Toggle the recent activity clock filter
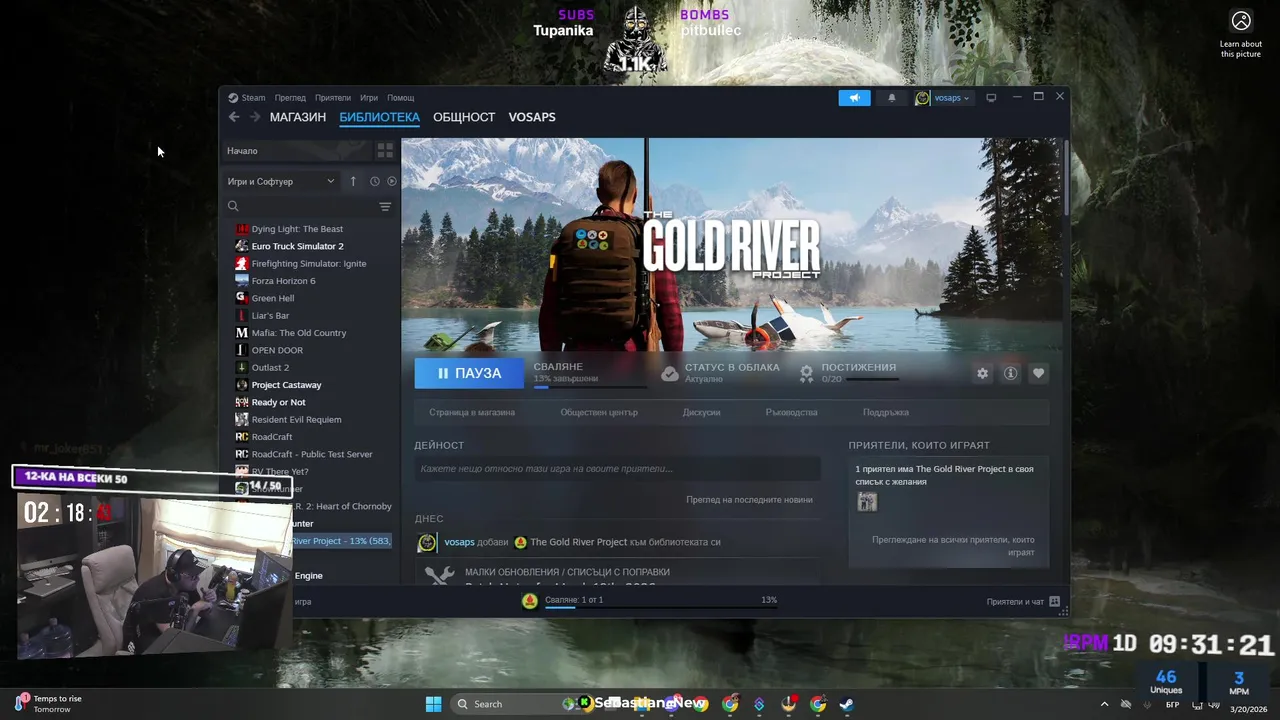The image size is (1280, 720). (375, 181)
